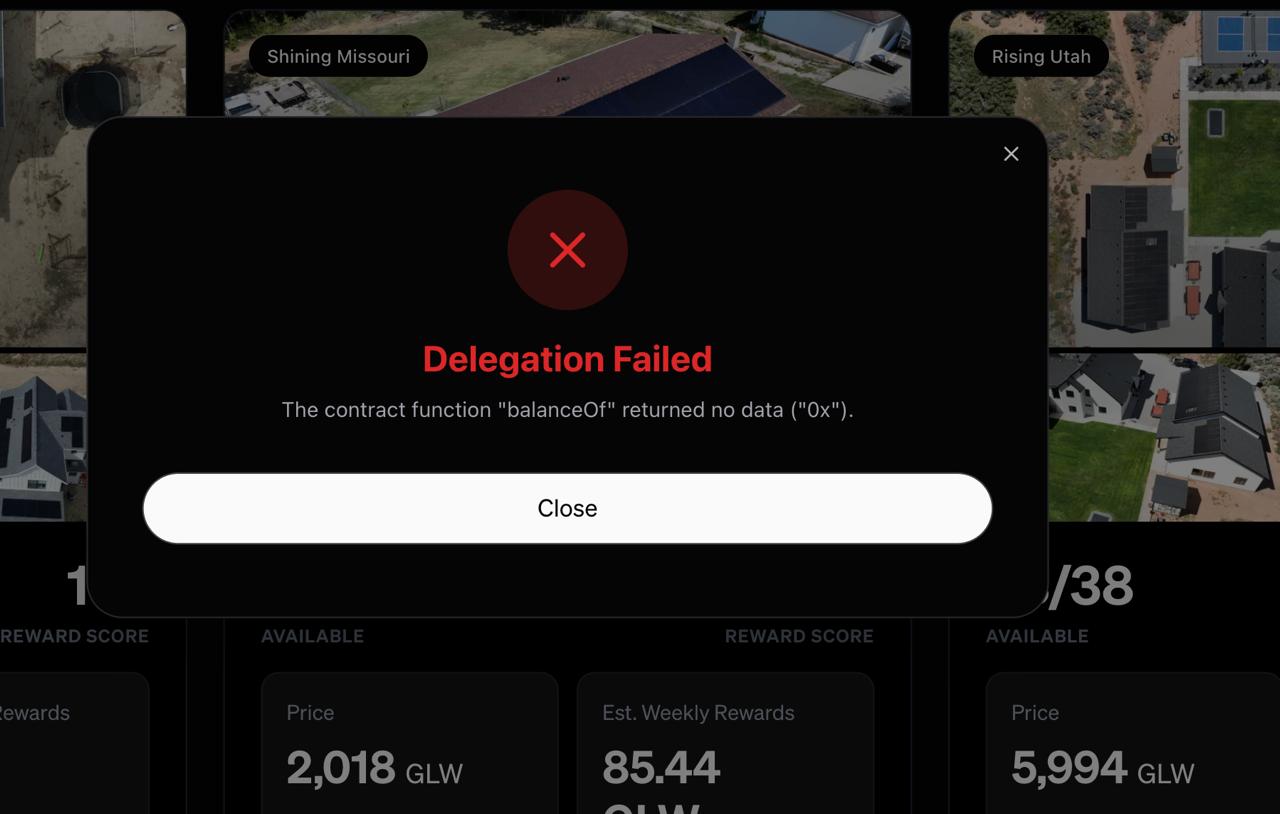1280x814 pixels.
Task: Open the Rising Utah farm label
Action: 1041,56
